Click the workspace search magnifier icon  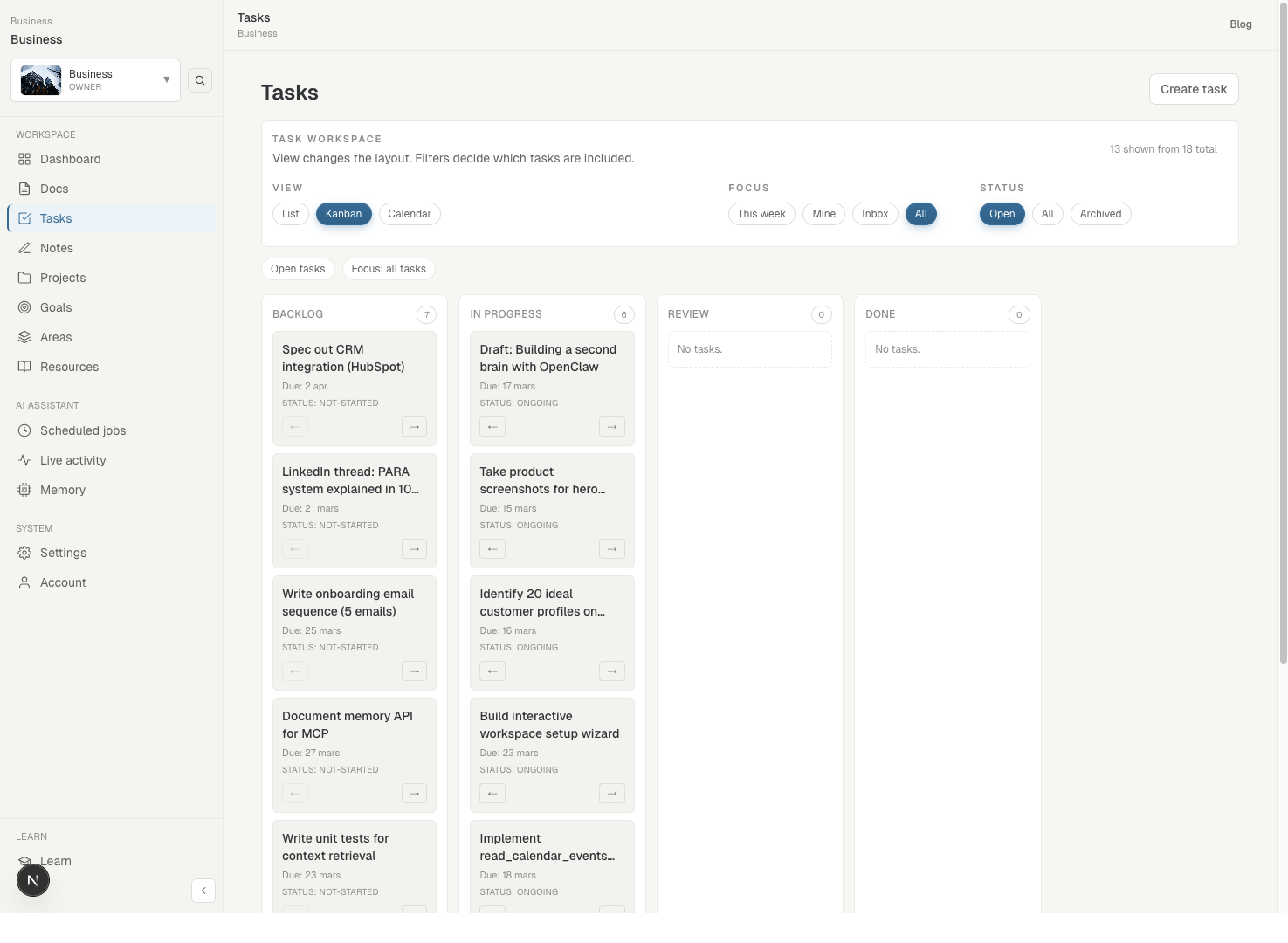coord(200,80)
